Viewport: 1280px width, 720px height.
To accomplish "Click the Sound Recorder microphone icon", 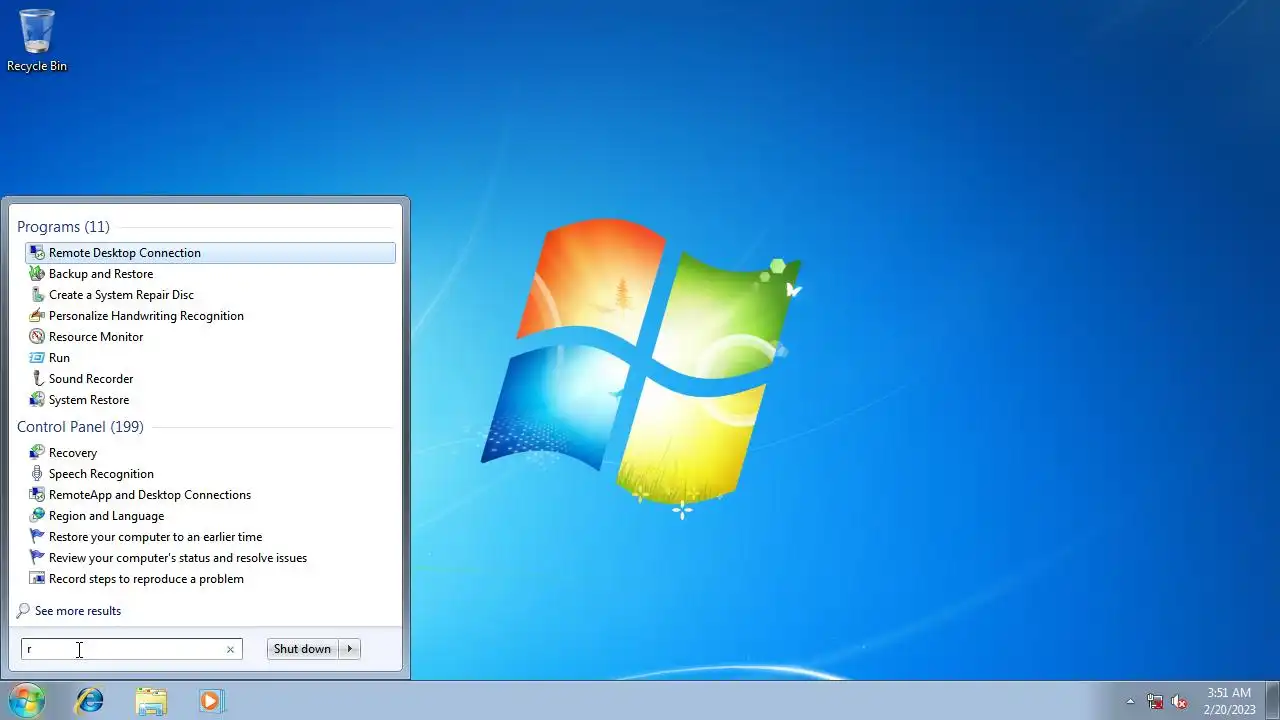I will click(x=37, y=379).
